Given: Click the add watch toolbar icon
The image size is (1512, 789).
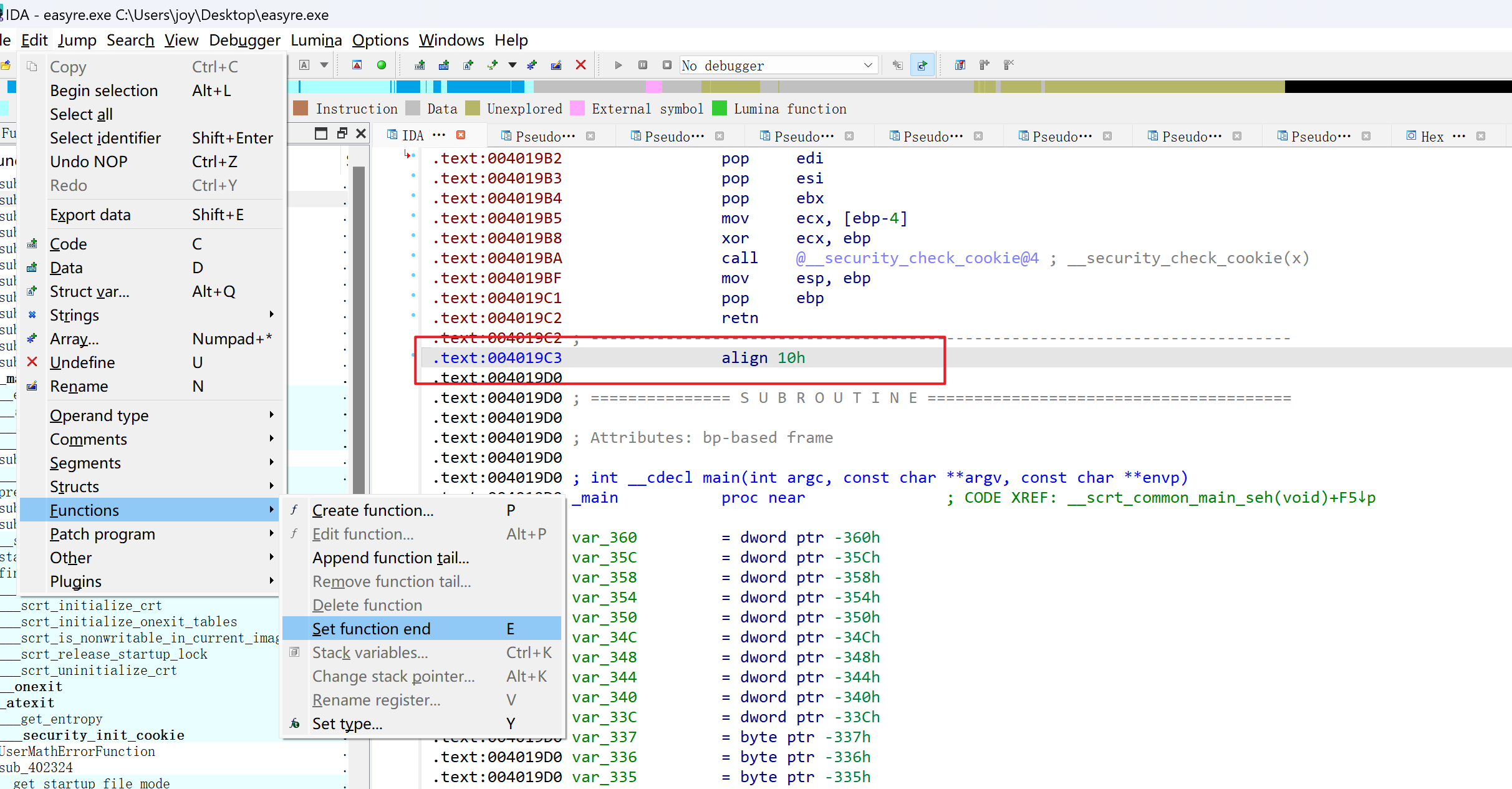Looking at the screenshot, I should tap(985, 65).
